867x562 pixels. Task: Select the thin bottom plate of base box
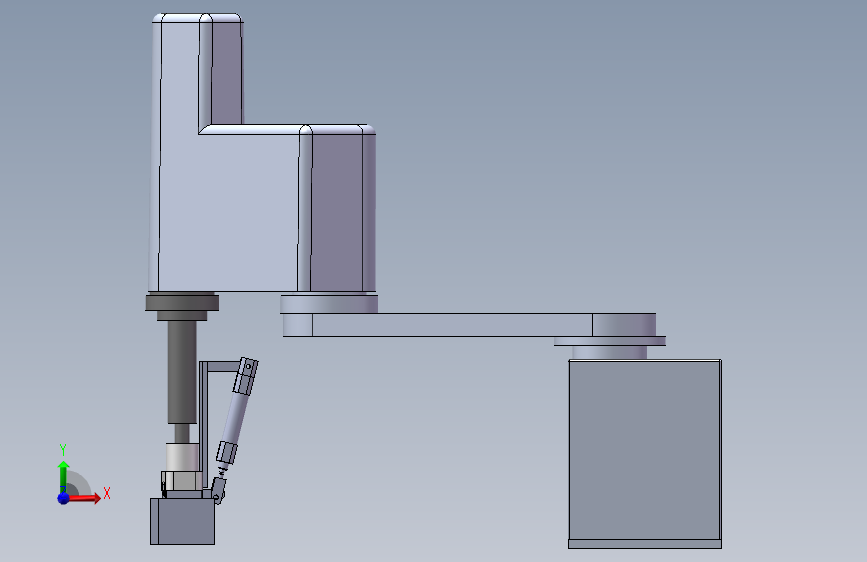coord(645,544)
